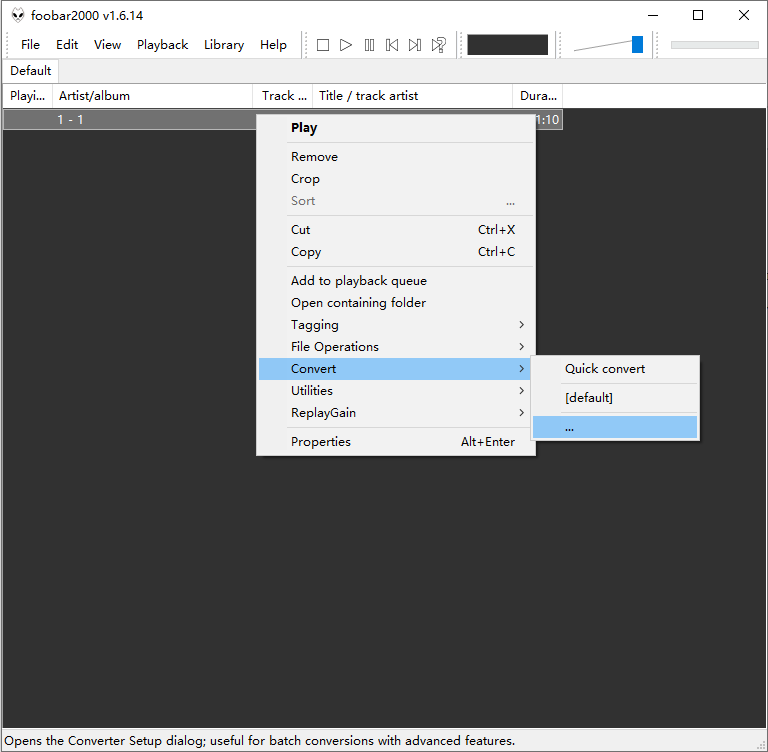Click the Duration column header
768x752 pixels.
point(538,96)
